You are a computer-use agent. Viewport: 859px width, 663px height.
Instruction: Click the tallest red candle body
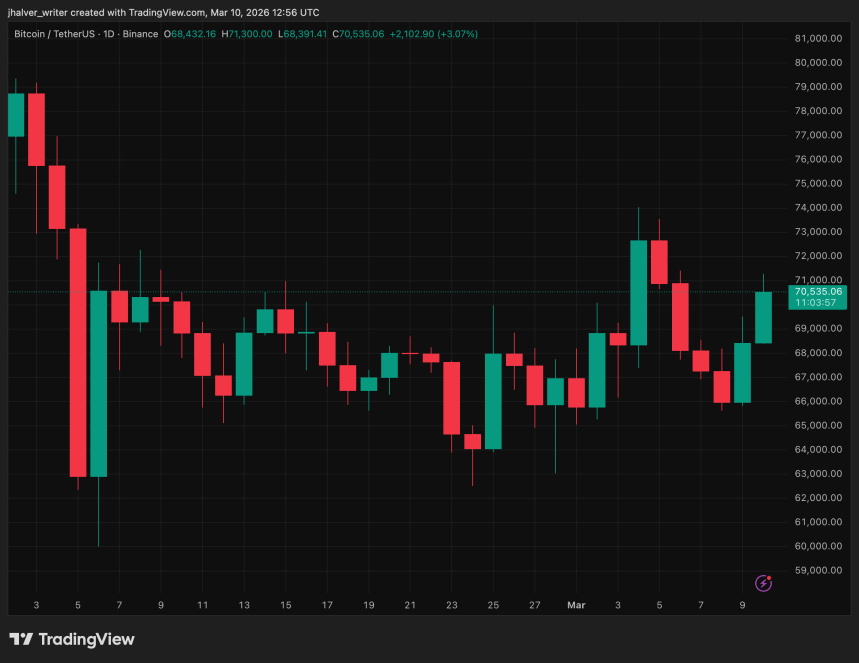pyautogui.click(x=78, y=352)
